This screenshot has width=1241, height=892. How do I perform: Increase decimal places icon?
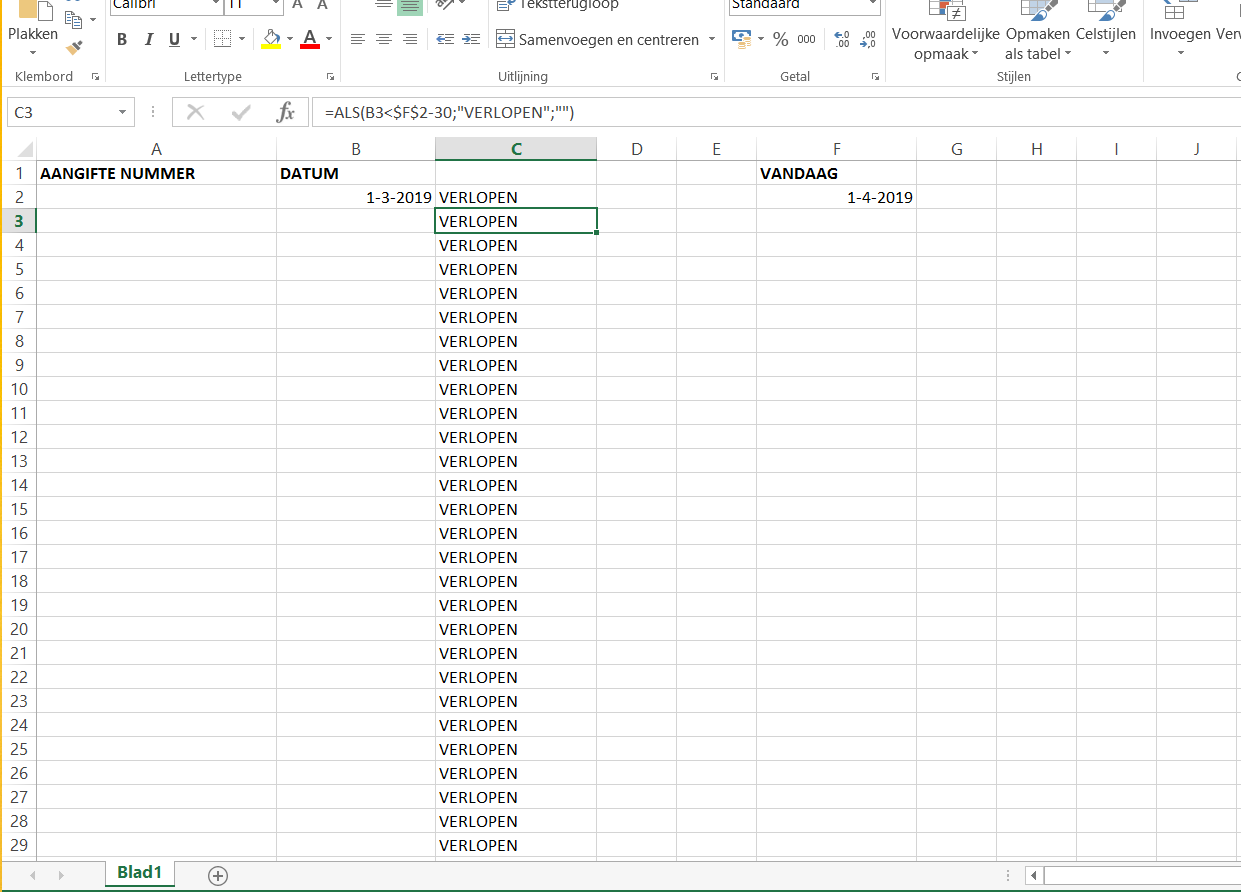coord(841,40)
